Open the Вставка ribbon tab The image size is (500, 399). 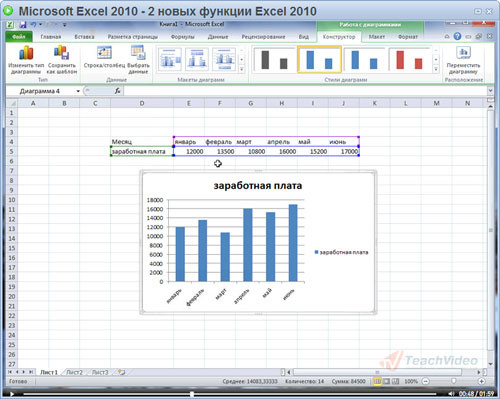click(x=84, y=37)
